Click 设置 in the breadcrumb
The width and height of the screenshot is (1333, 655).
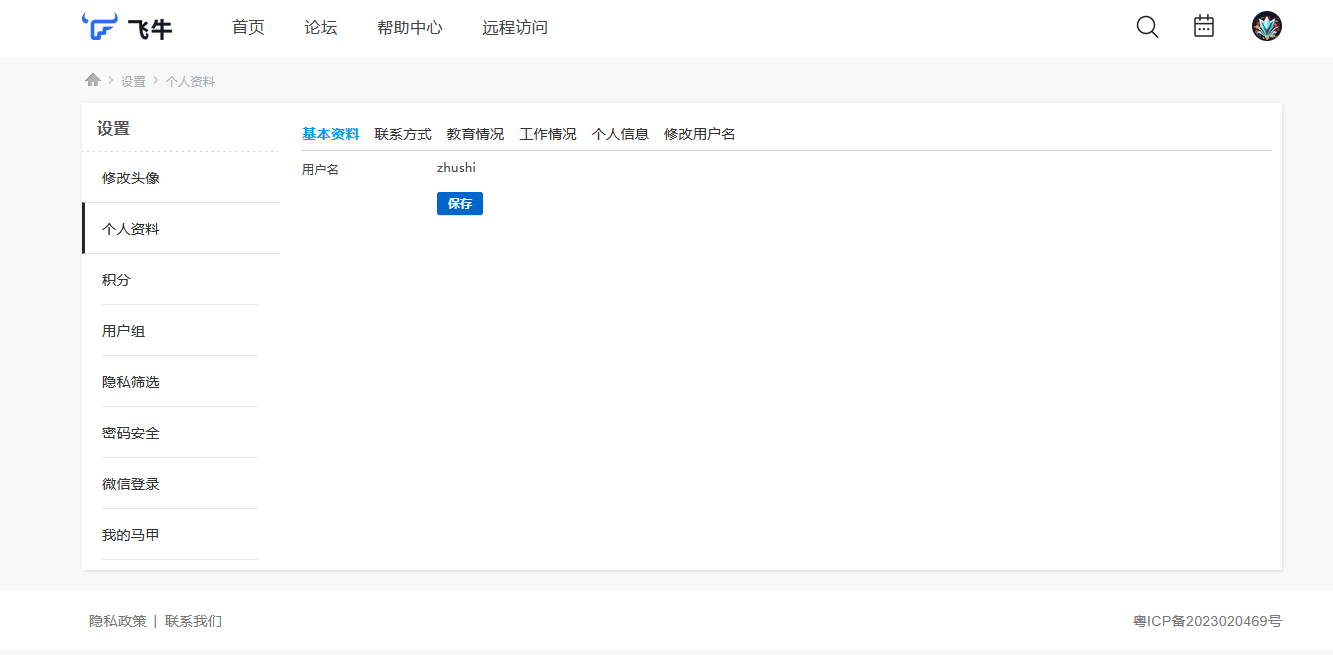pos(133,82)
